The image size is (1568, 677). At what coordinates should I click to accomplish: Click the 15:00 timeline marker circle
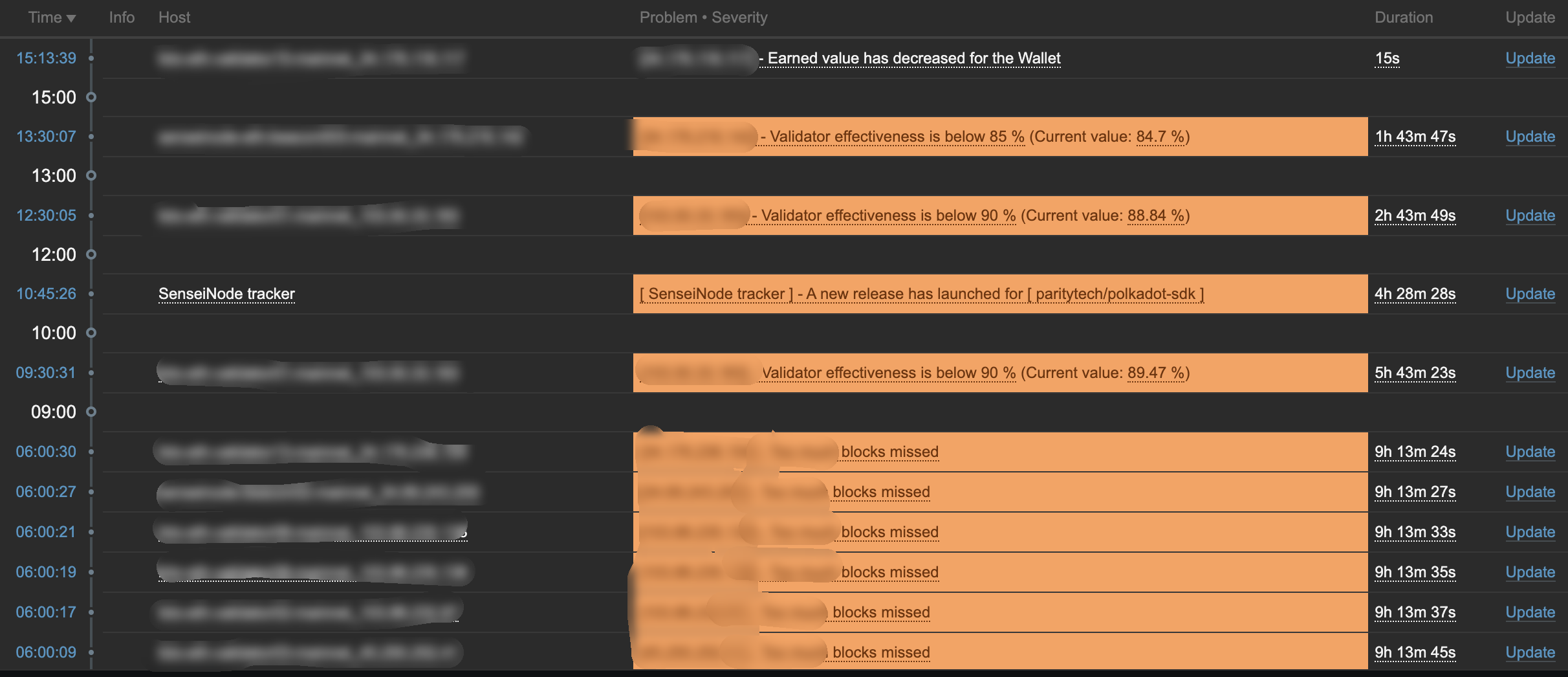(x=91, y=97)
